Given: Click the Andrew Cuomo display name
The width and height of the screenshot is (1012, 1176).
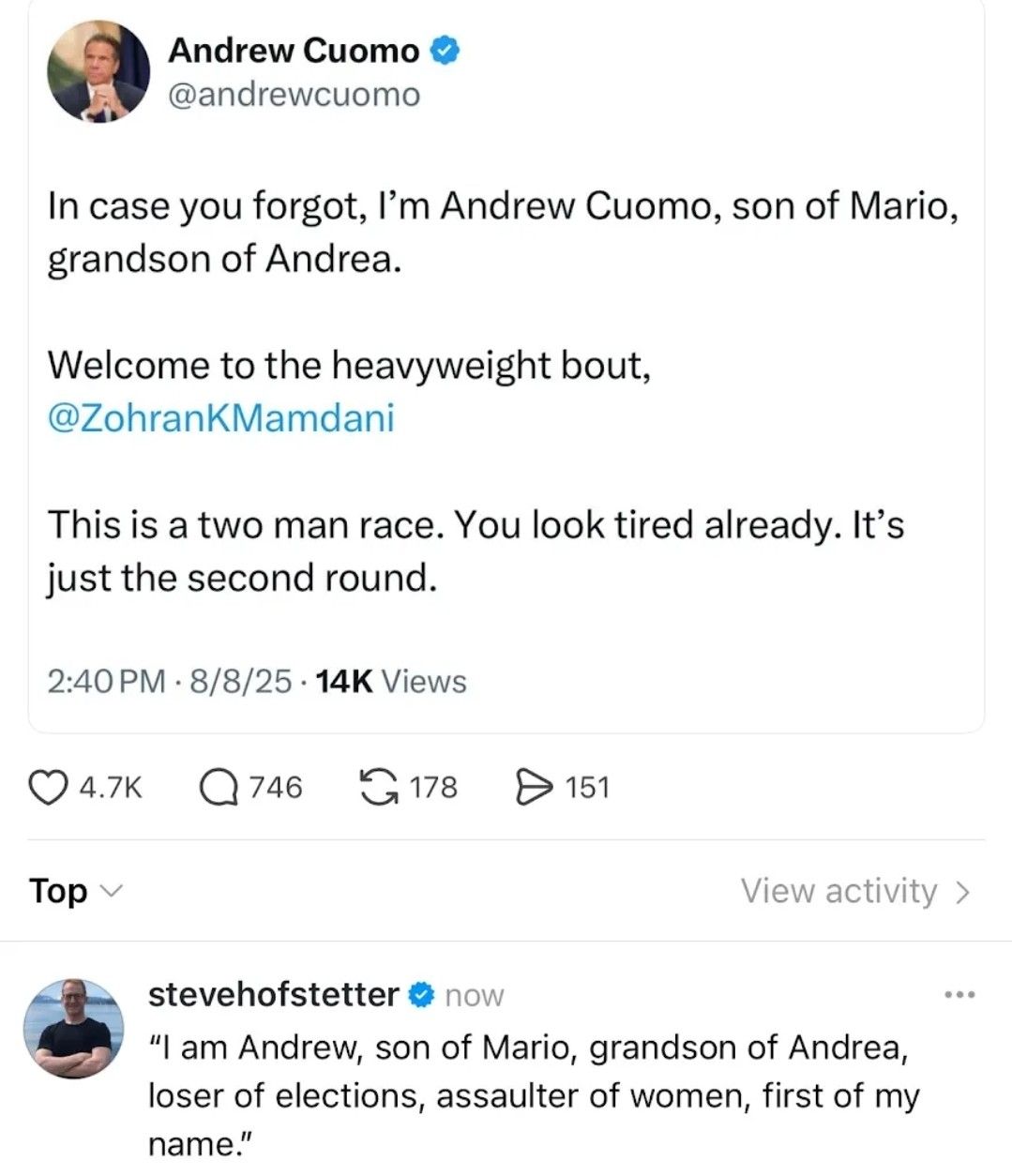Looking at the screenshot, I should coord(294,51).
